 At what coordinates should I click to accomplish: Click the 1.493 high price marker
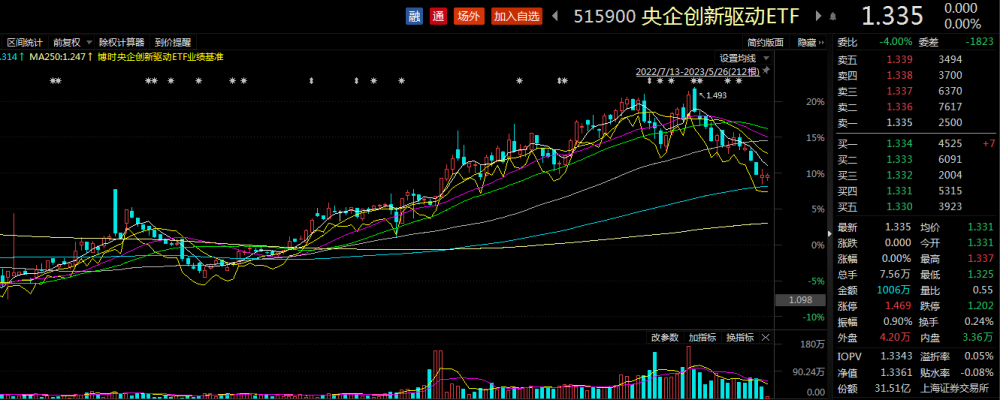tap(716, 96)
